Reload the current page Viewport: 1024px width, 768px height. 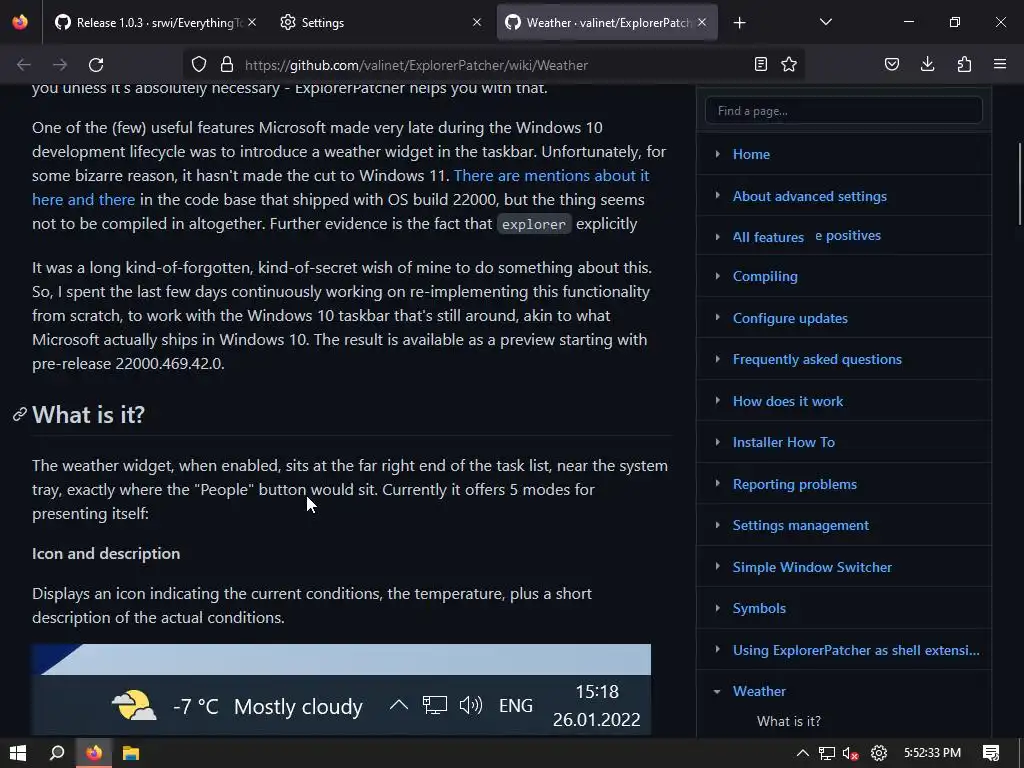(x=96, y=65)
